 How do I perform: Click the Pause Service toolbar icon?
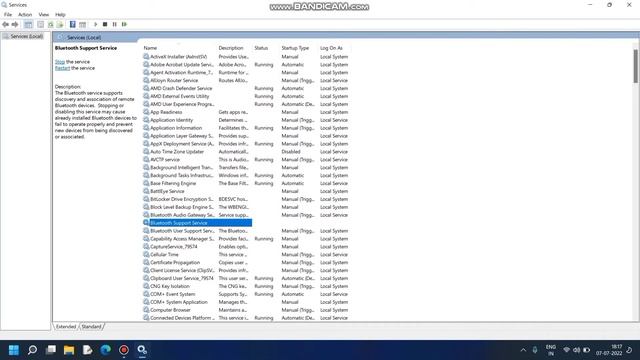(115, 24)
